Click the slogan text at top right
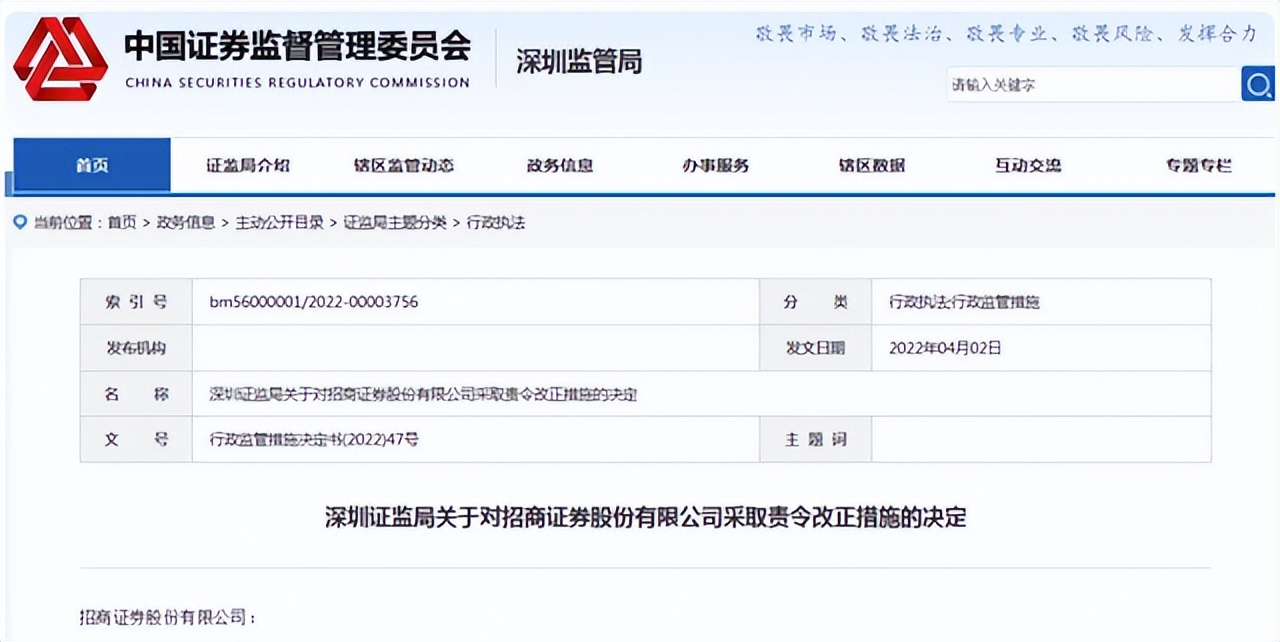Viewport: 1280px width, 642px height. pos(1007,34)
